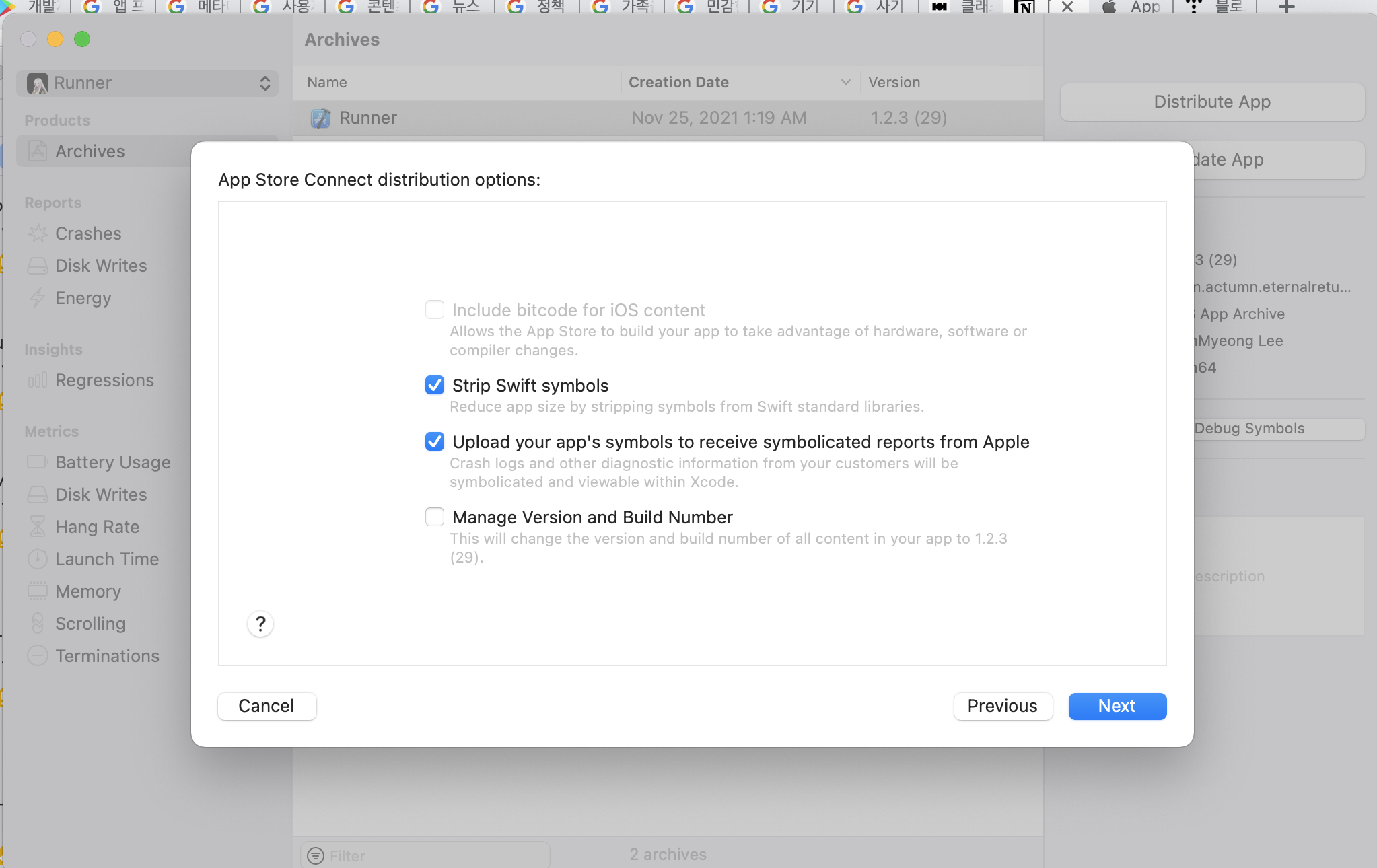Click the Creation Date sort chevron
Viewport: 1377px width, 868px height.
[x=845, y=82]
